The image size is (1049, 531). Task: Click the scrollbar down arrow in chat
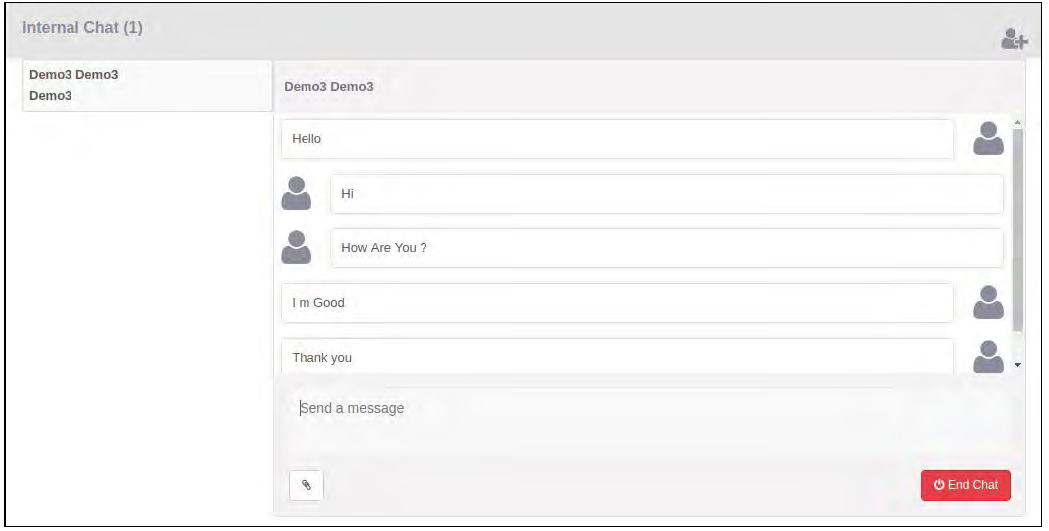(x=1018, y=365)
